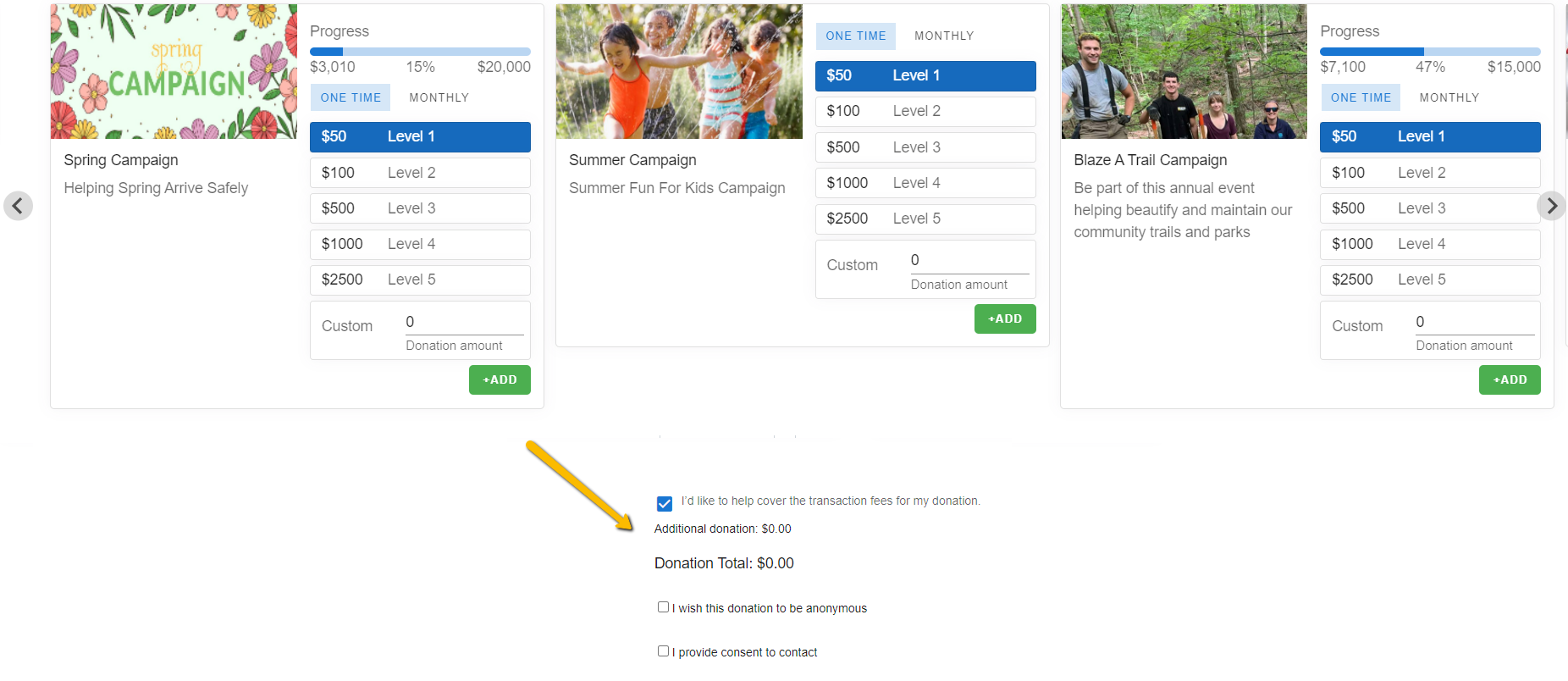Image resolution: width=1568 pixels, height=681 pixels.
Task: Focus custom donation amount in Summer Campaign
Action: [969, 261]
